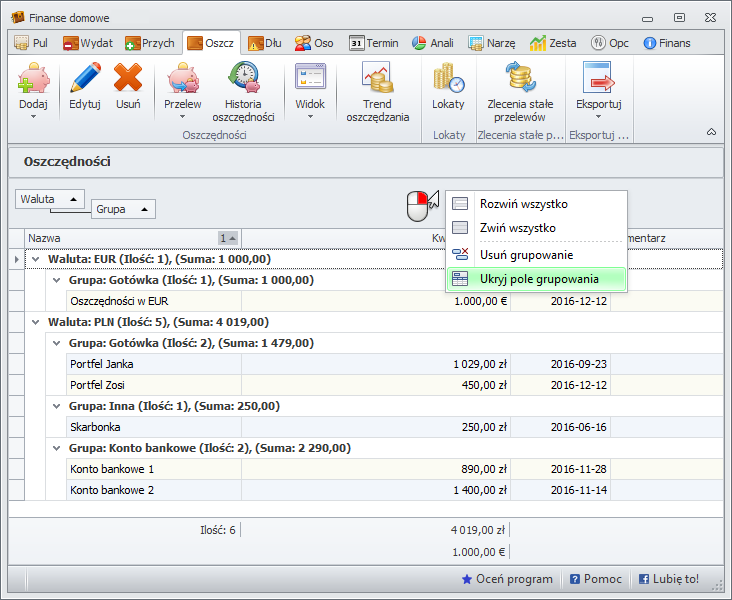732x600 pixels.
Task: Choose Rozwiń wszystko in context menu
Action: 523,204
